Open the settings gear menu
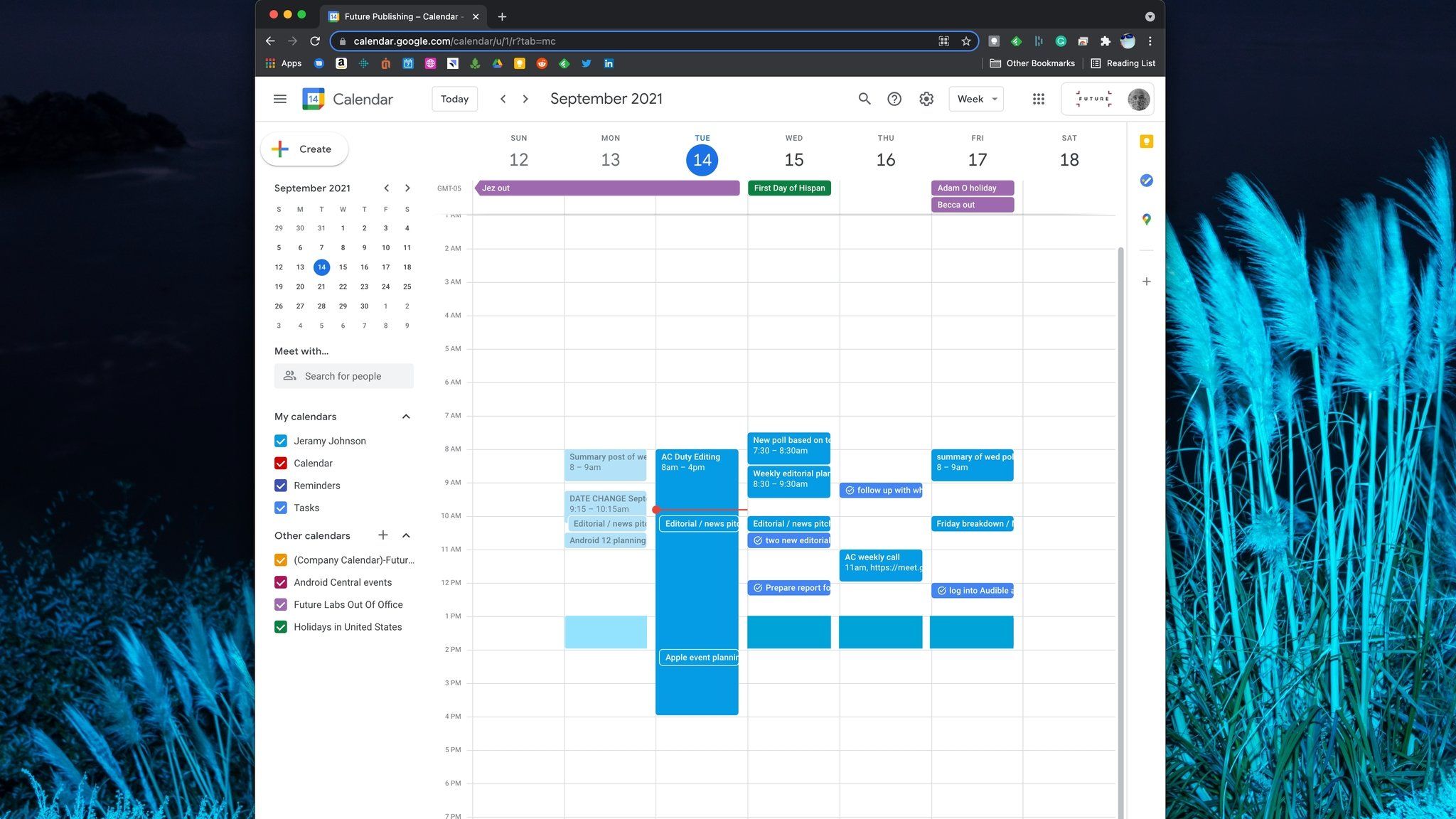This screenshot has width=1456, height=819. pyautogui.click(x=926, y=99)
